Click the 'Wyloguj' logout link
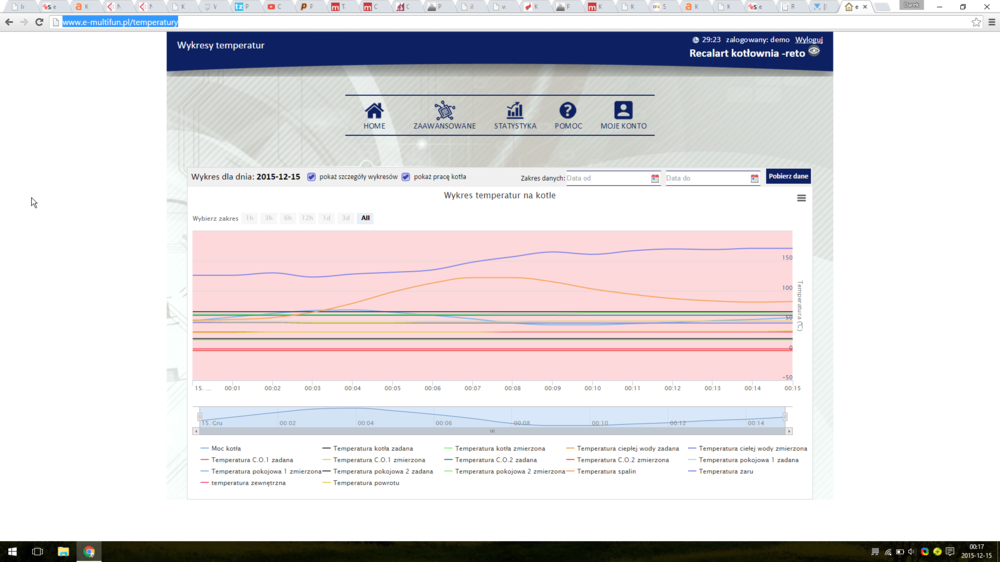The image size is (1000, 562). click(x=808, y=40)
